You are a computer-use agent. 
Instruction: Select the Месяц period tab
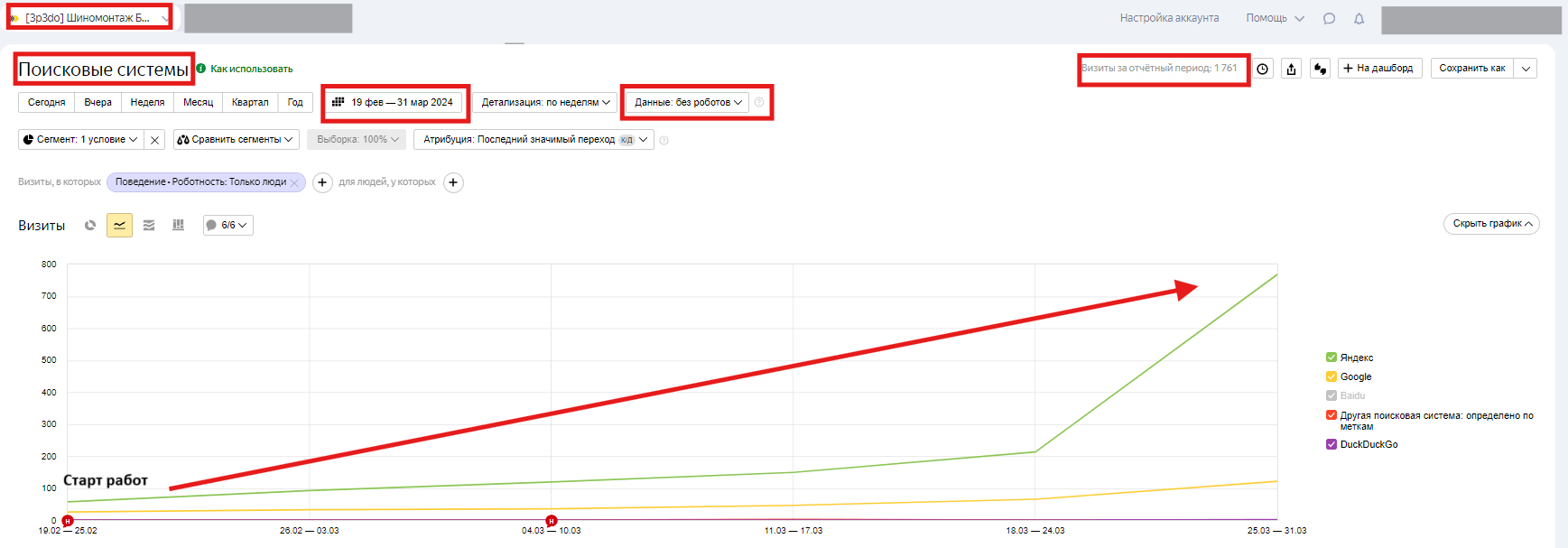[x=198, y=103]
